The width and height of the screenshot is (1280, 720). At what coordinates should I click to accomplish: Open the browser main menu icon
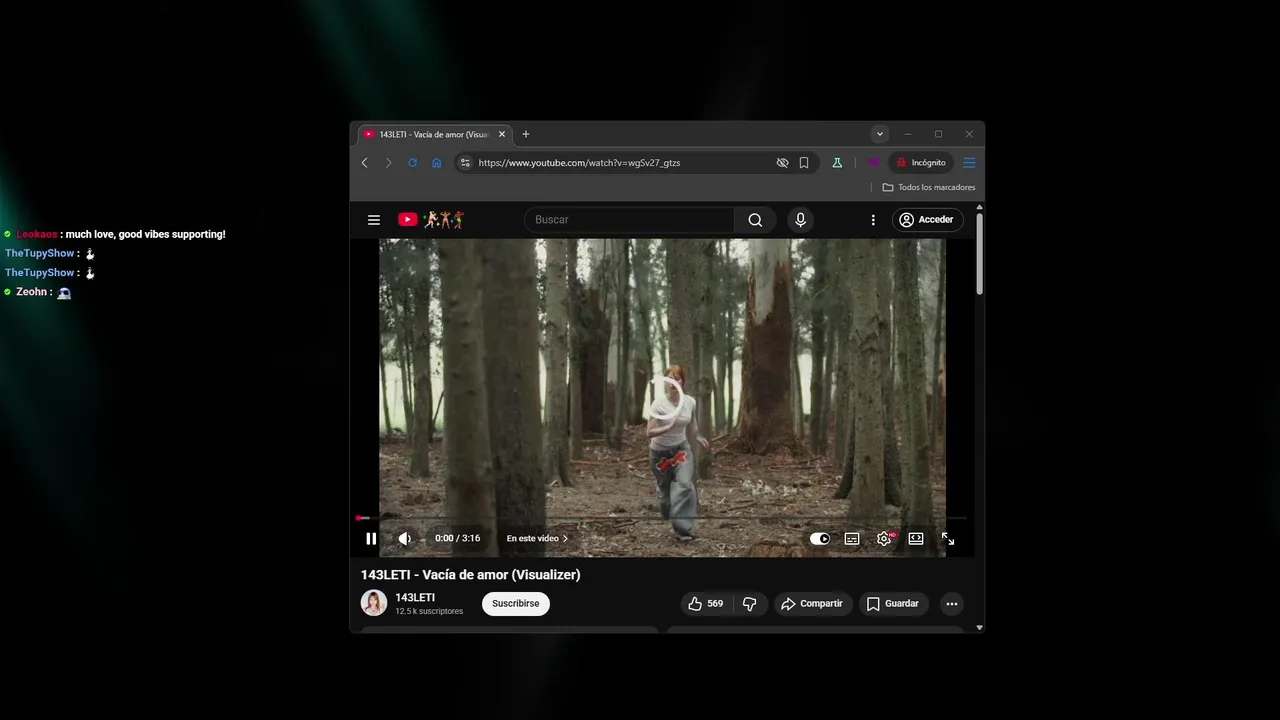click(969, 163)
